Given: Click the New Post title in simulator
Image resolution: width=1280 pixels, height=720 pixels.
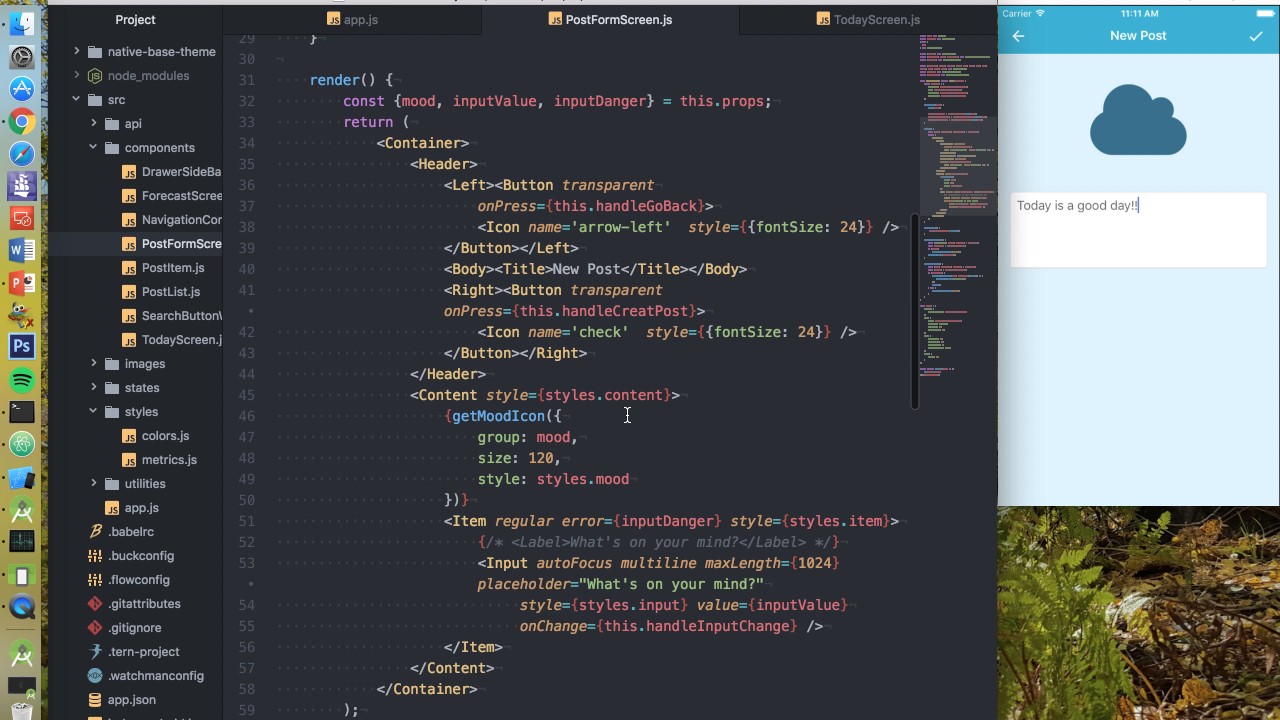Looking at the screenshot, I should tap(1138, 36).
